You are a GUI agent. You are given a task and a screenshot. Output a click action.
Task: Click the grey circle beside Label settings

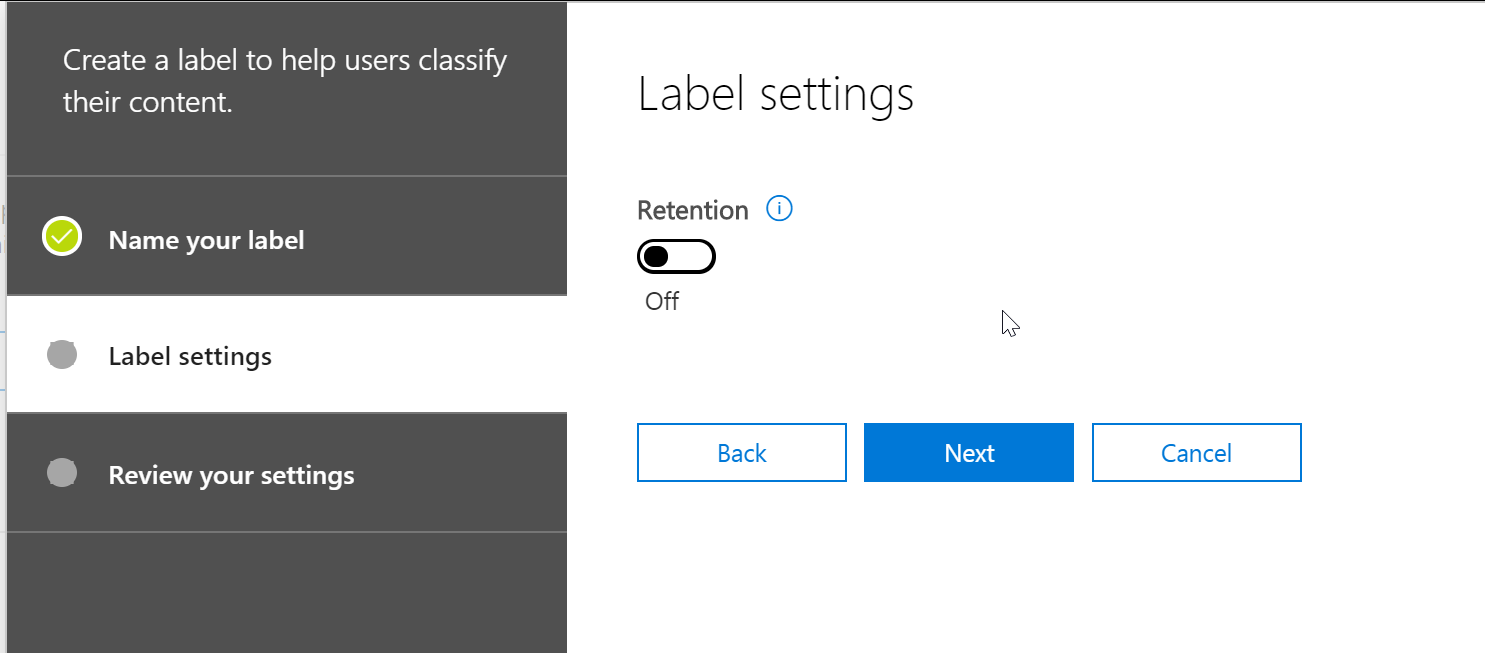[62, 355]
